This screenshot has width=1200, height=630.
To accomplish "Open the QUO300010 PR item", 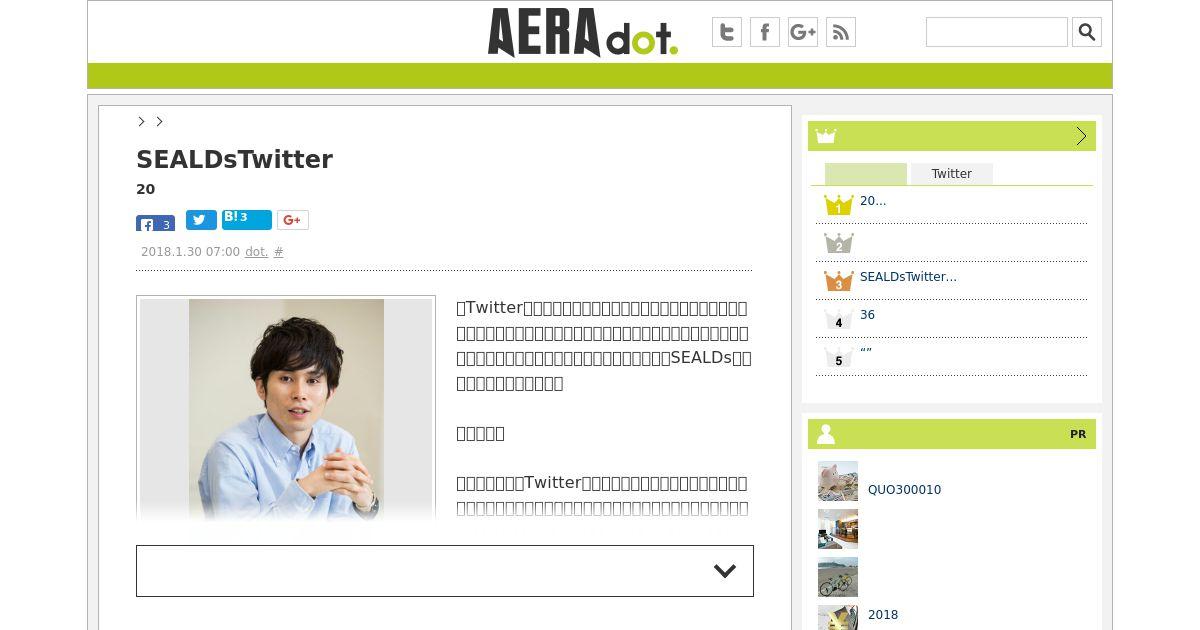I will (904, 490).
